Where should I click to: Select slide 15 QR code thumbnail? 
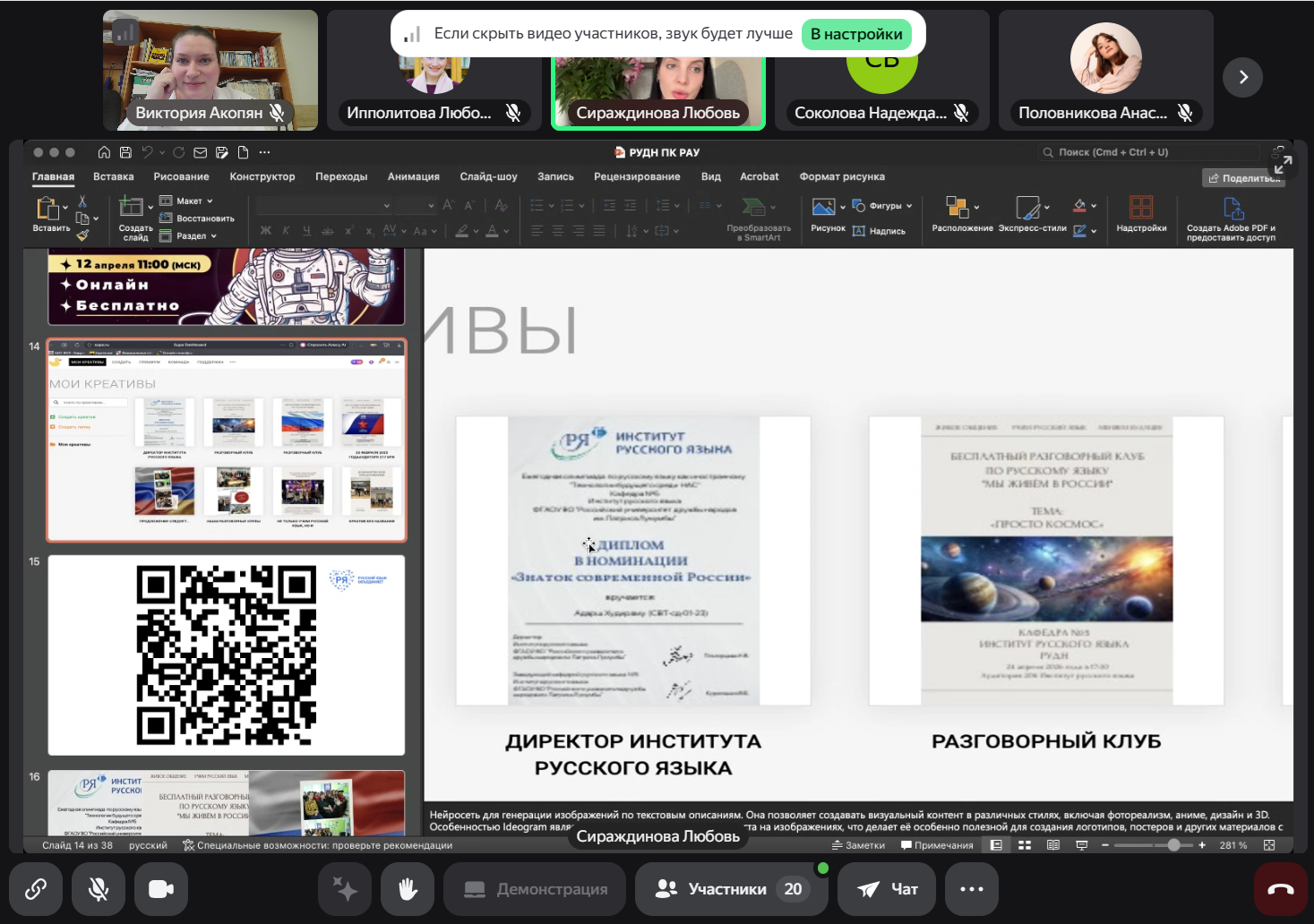[227, 655]
